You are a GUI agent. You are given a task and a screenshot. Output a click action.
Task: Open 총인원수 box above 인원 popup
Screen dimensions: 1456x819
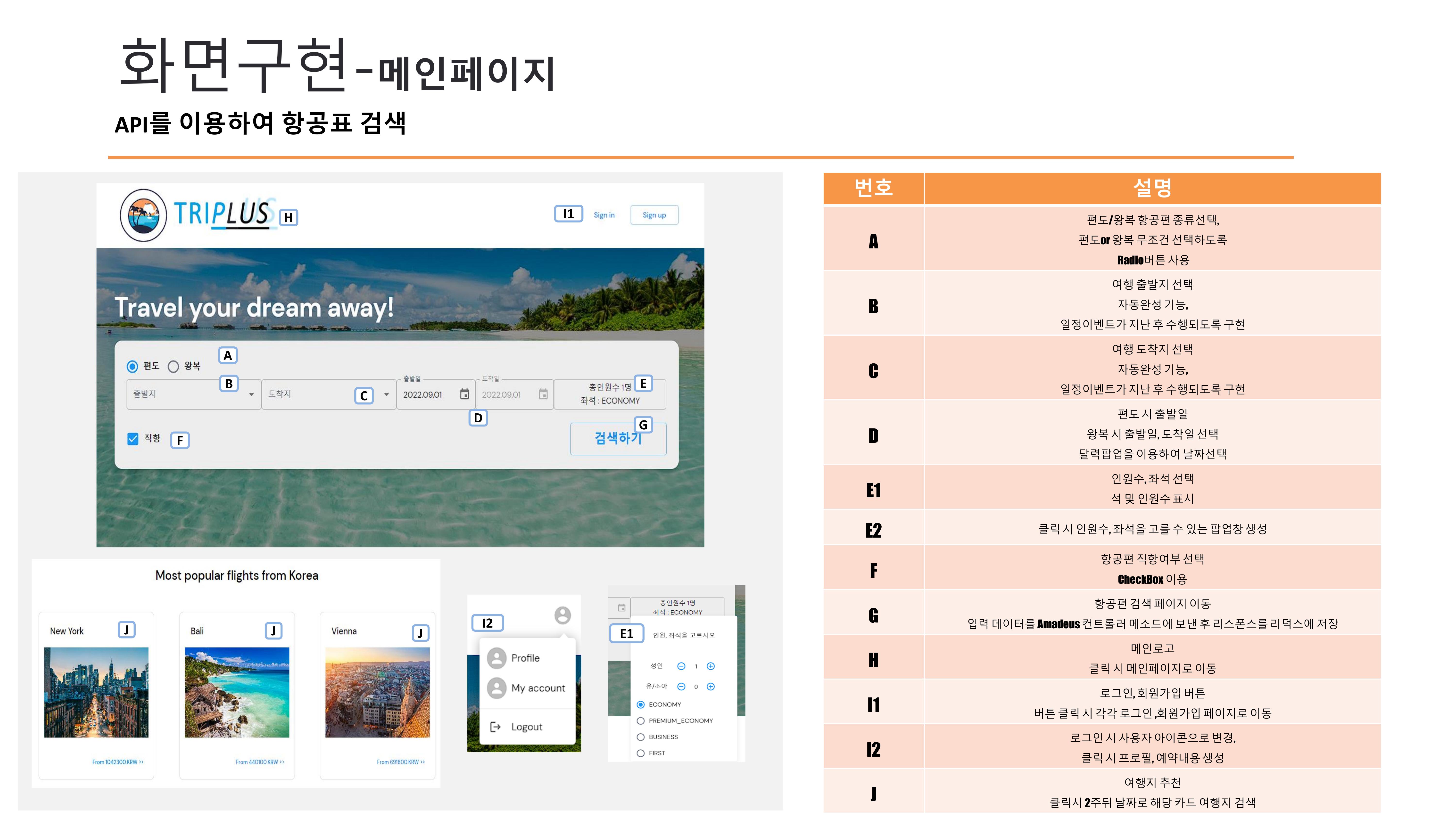(x=677, y=607)
